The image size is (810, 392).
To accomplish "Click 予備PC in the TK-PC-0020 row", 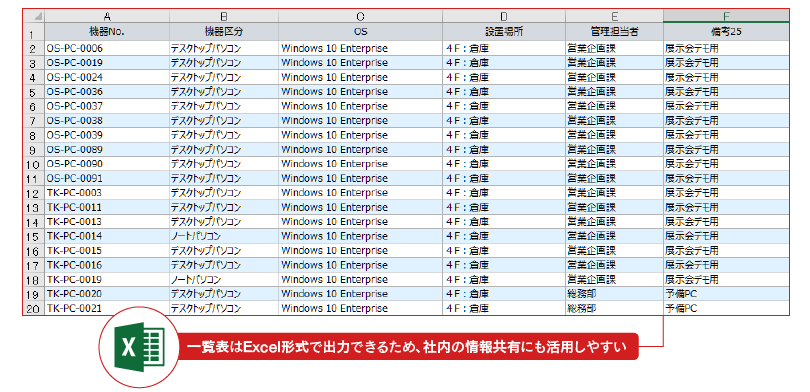I will (682, 294).
